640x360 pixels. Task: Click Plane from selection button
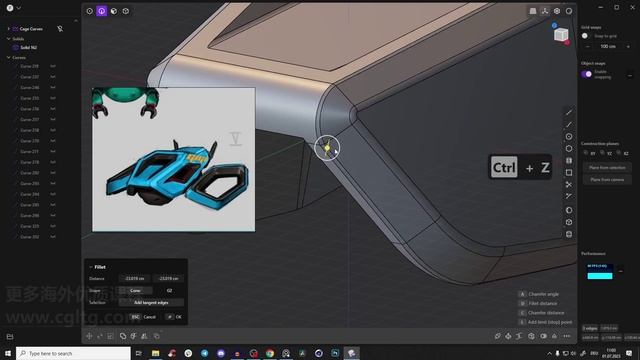pos(607,167)
